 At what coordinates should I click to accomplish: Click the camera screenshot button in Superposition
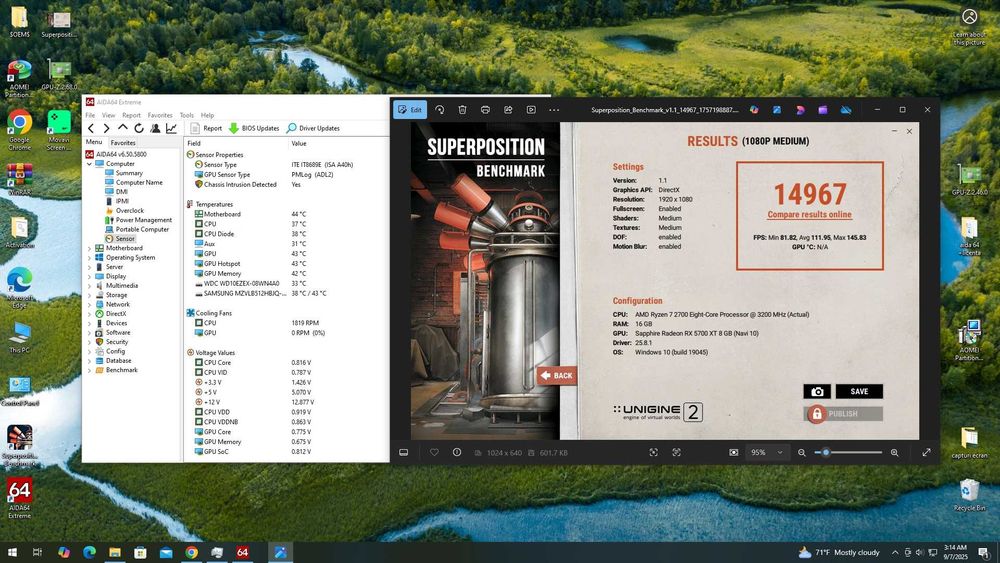pyautogui.click(x=817, y=391)
